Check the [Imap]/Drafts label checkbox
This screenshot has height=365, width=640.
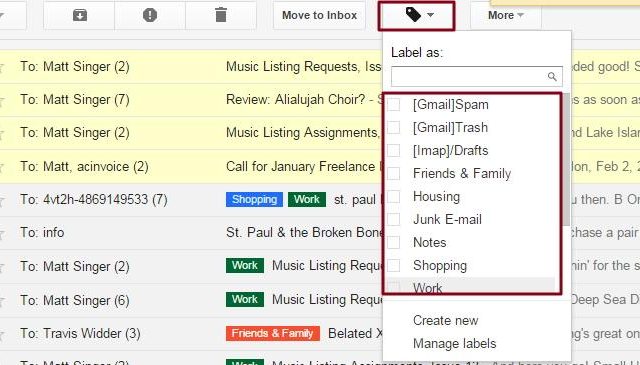[x=394, y=150]
